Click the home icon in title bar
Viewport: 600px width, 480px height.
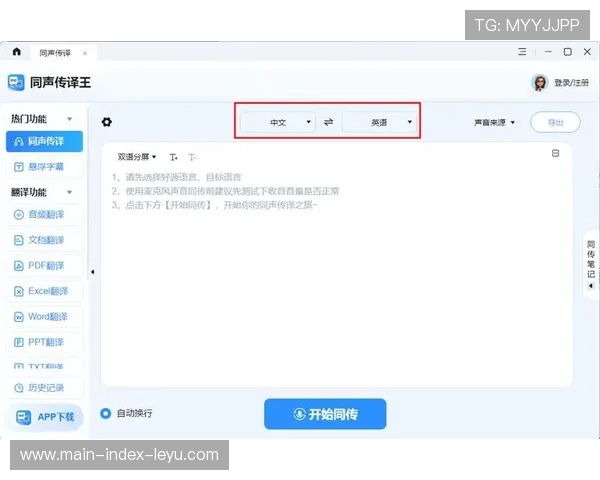pyautogui.click(x=16, y=51)
